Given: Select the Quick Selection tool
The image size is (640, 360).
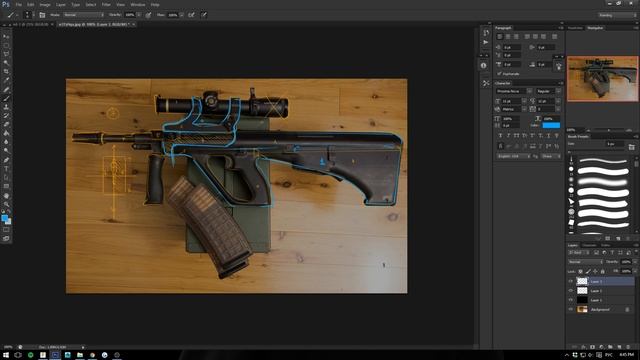Looking at the screenshot, I should tap(6, 63).
